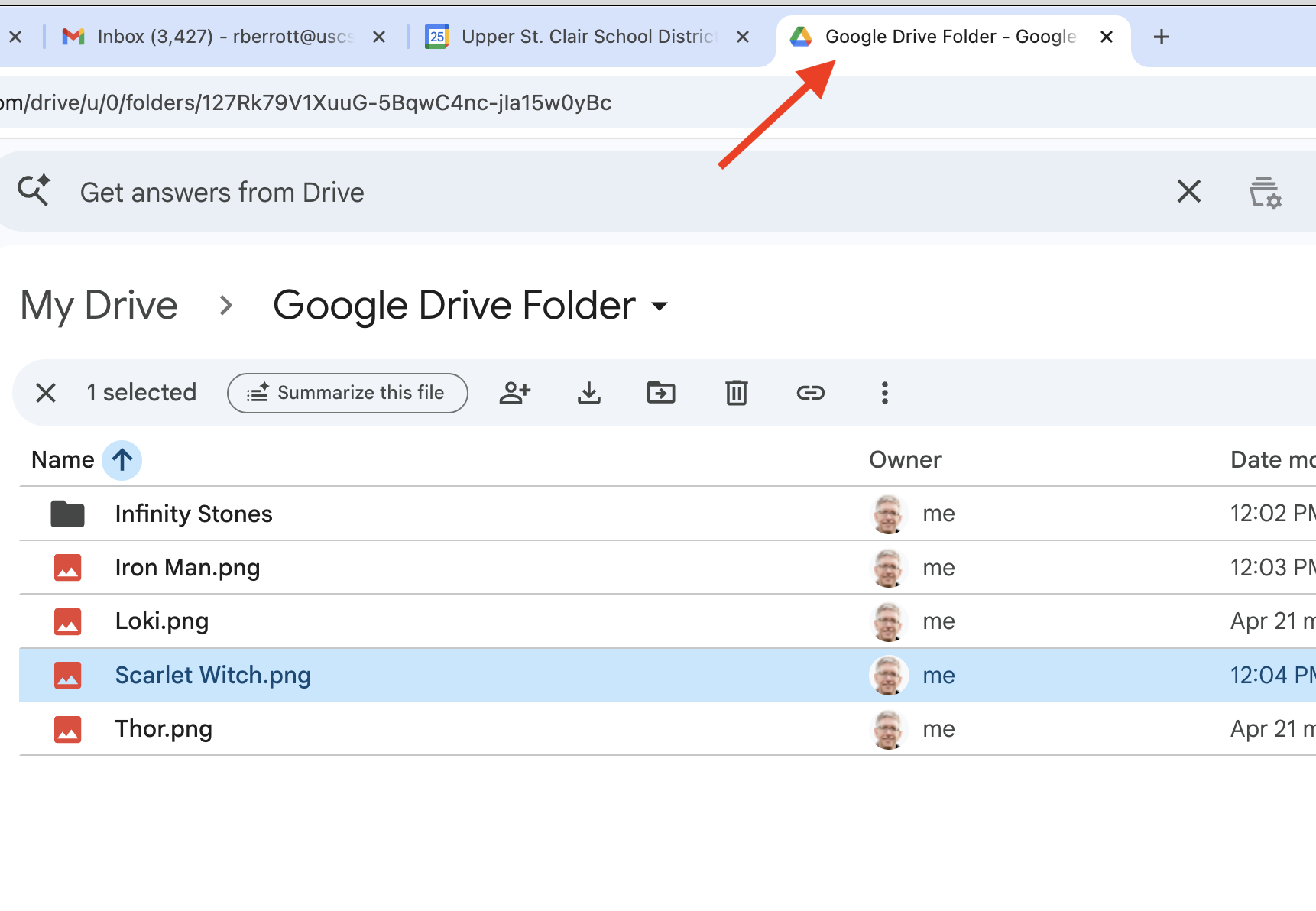1316x911 pixels.
Task: Expand the Google Drive Folder dropdown
Action: click(660, 306)
